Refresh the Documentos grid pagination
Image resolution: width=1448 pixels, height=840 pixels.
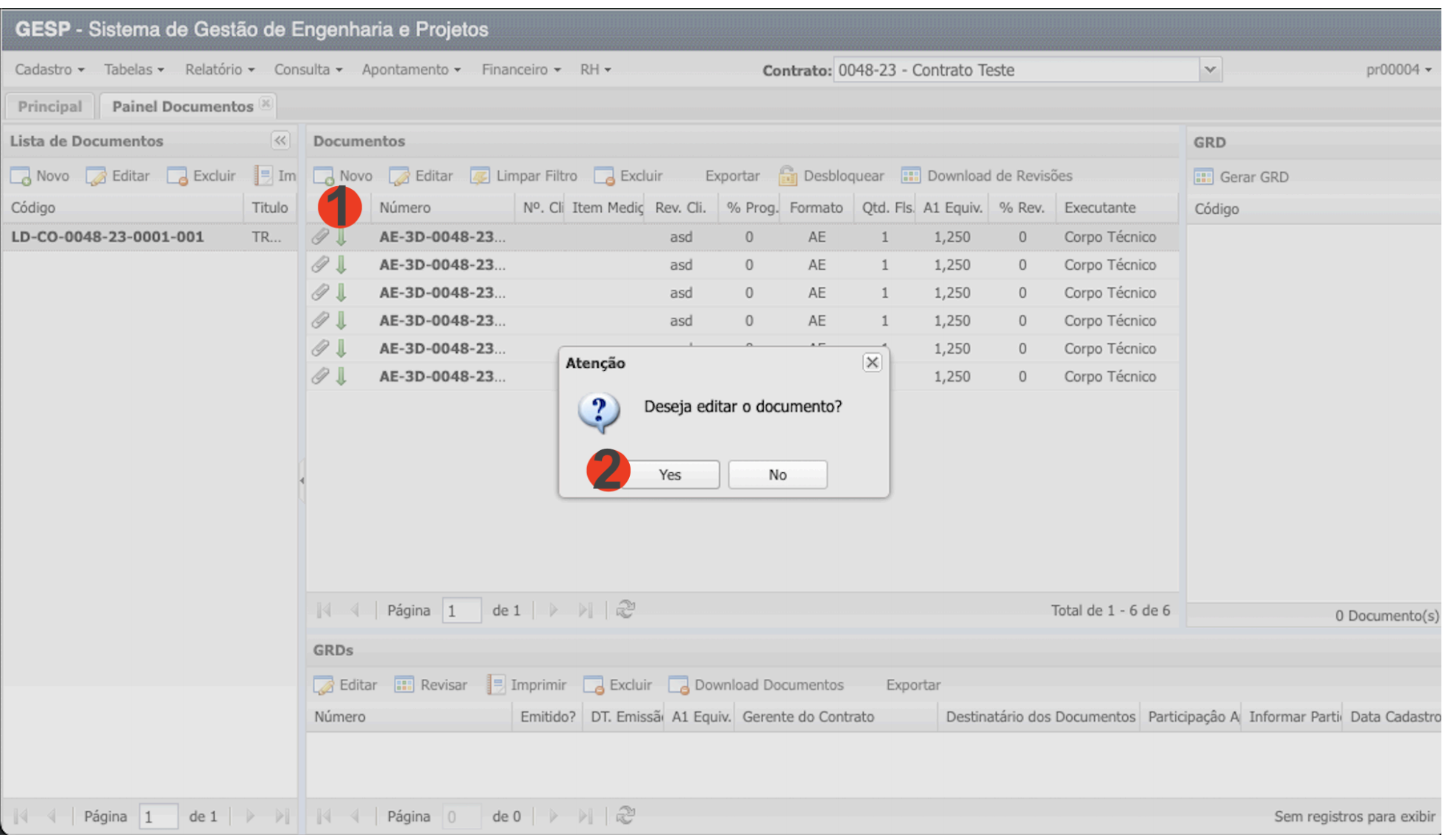[625, 610]
